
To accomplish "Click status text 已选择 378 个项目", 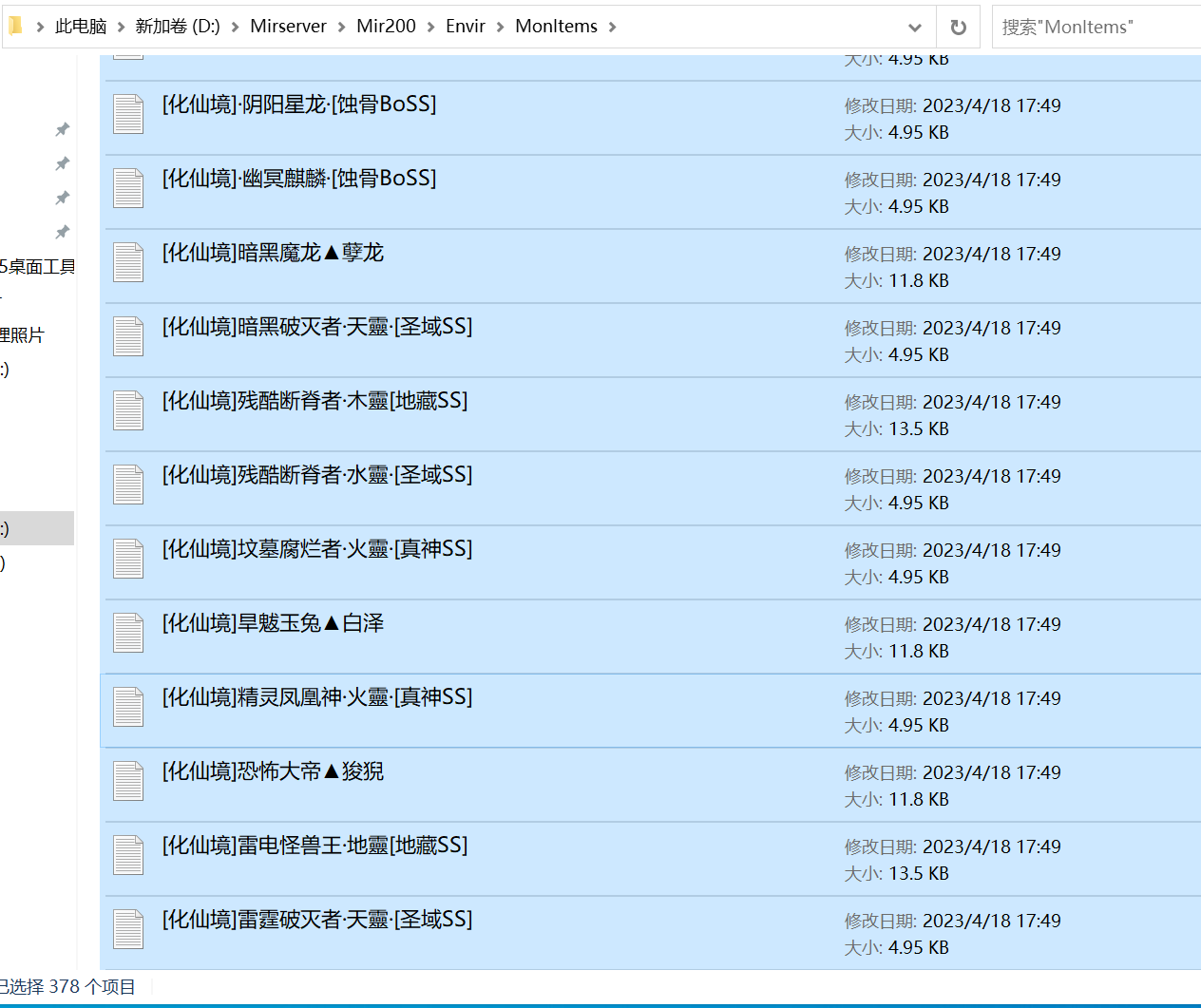I will (67, 987).
